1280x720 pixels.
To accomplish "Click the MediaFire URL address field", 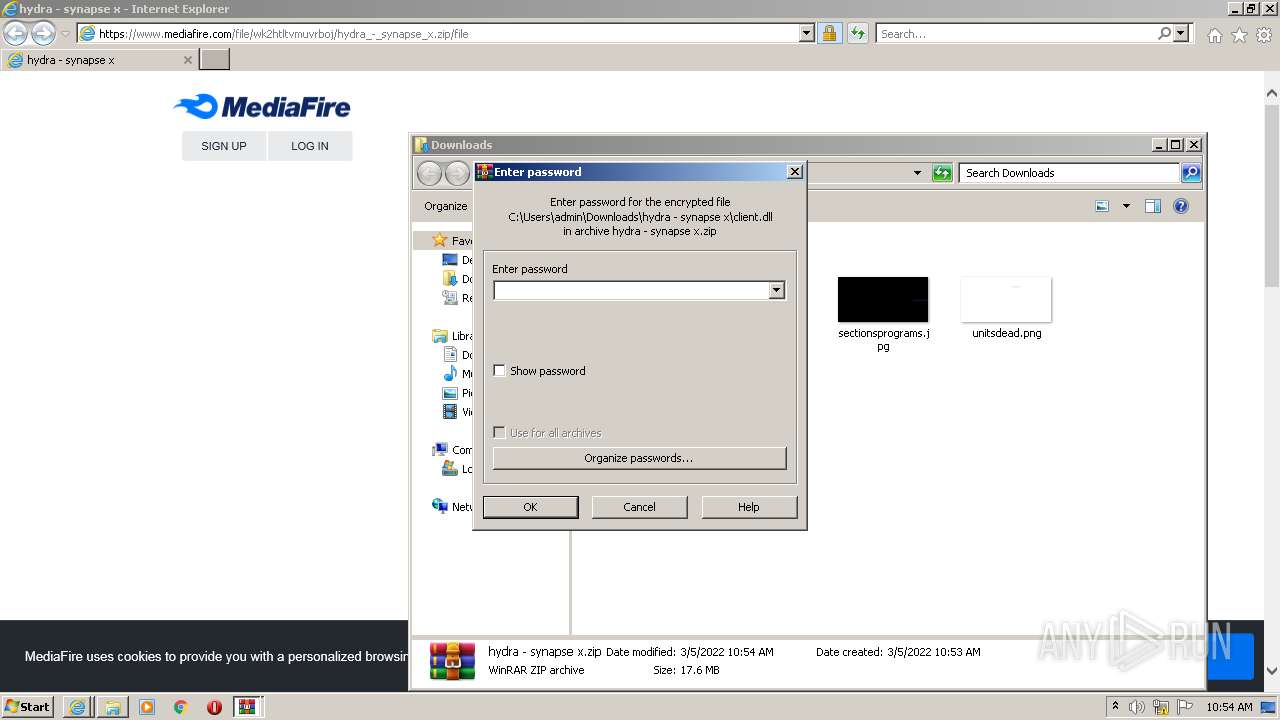I will [x=448, y=33].
